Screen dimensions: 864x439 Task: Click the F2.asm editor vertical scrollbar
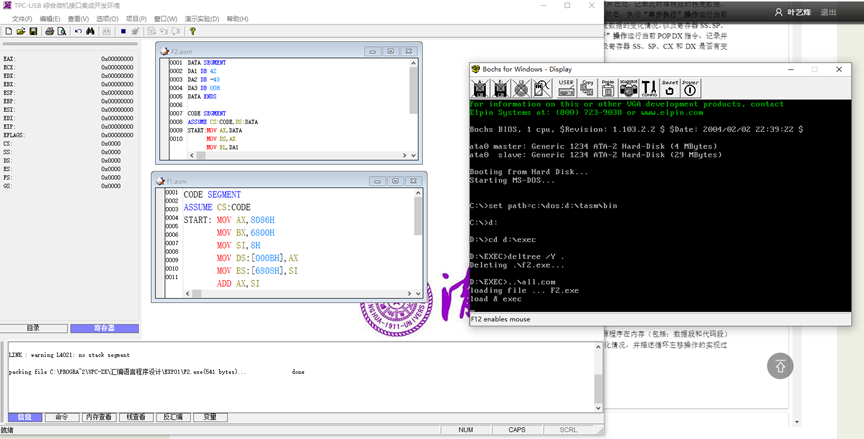[x=413, y=105]
